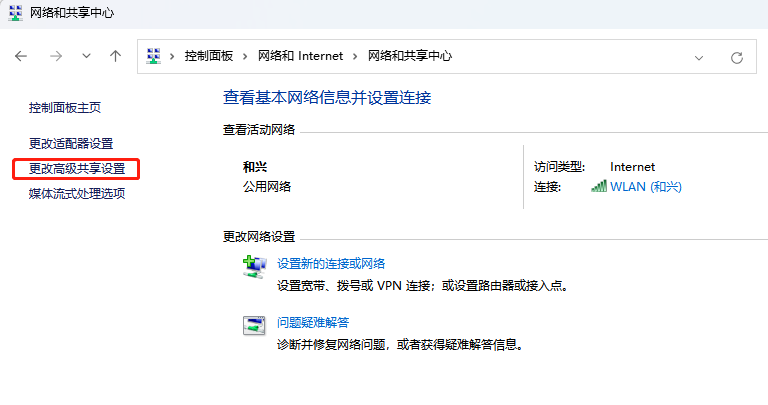
Task: Click the icon beside 设置新的连接或网络
Action: (x=254, y=266)
